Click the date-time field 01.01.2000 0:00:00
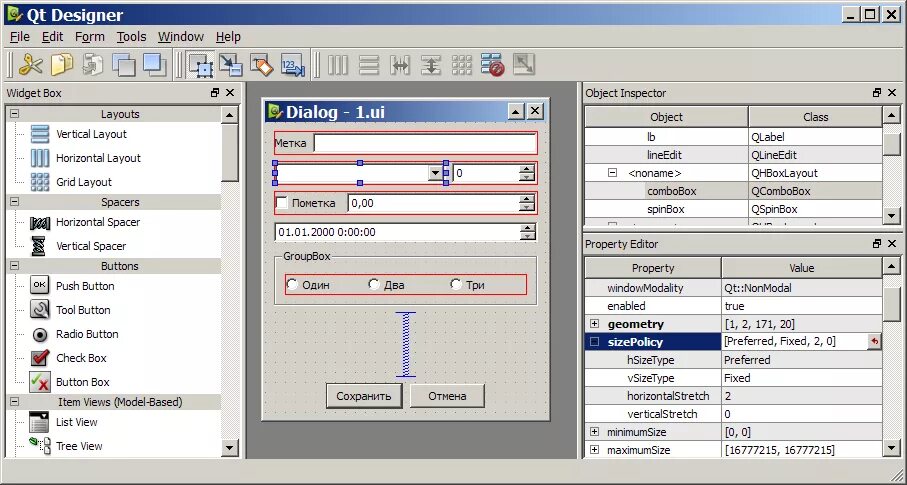The width and height of the screenshot is (907, 485). (x=405, y=232)
